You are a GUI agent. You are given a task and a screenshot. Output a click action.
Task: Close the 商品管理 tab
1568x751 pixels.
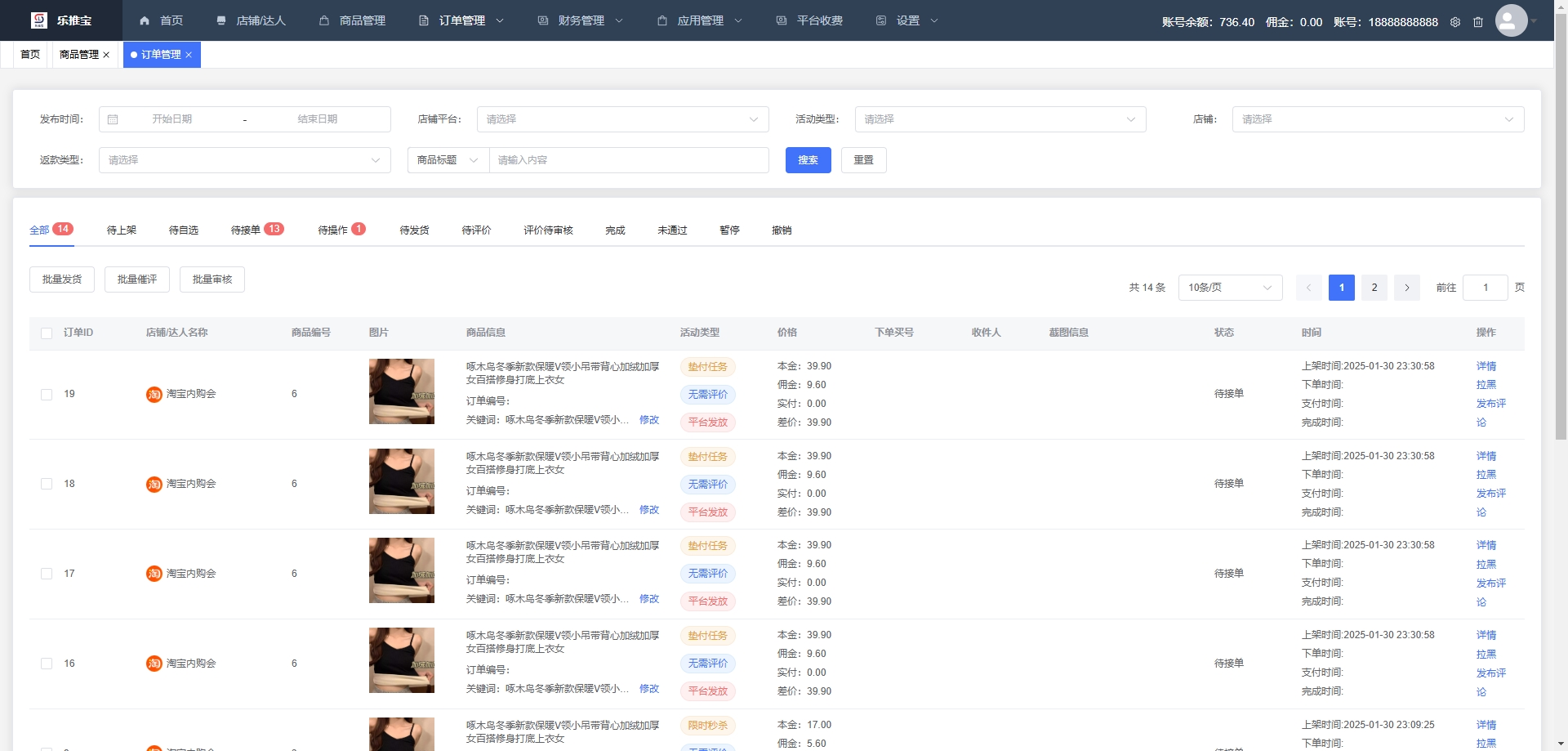pos(106,55)
